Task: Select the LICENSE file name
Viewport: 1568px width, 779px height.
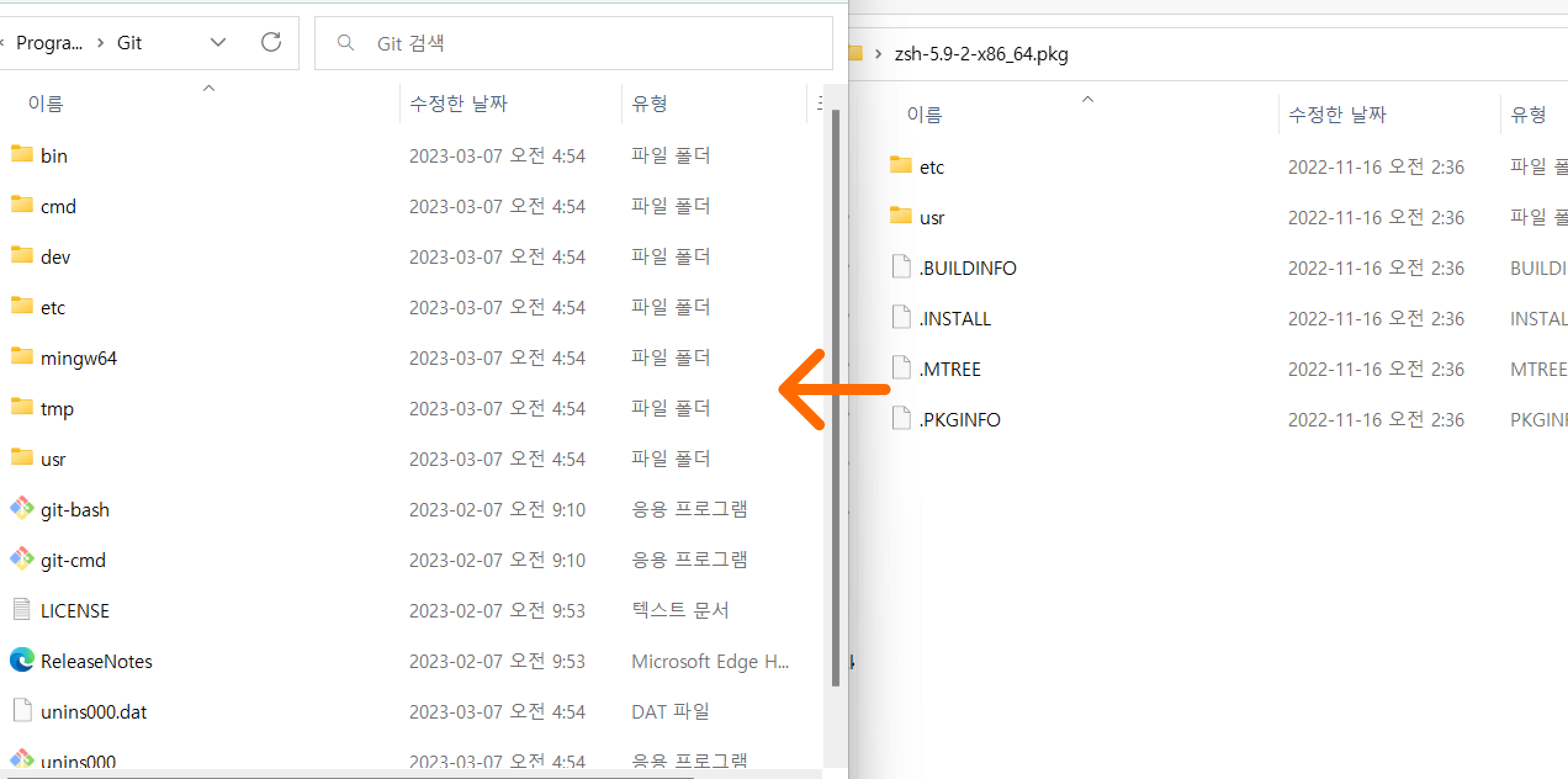Action: 75,611
